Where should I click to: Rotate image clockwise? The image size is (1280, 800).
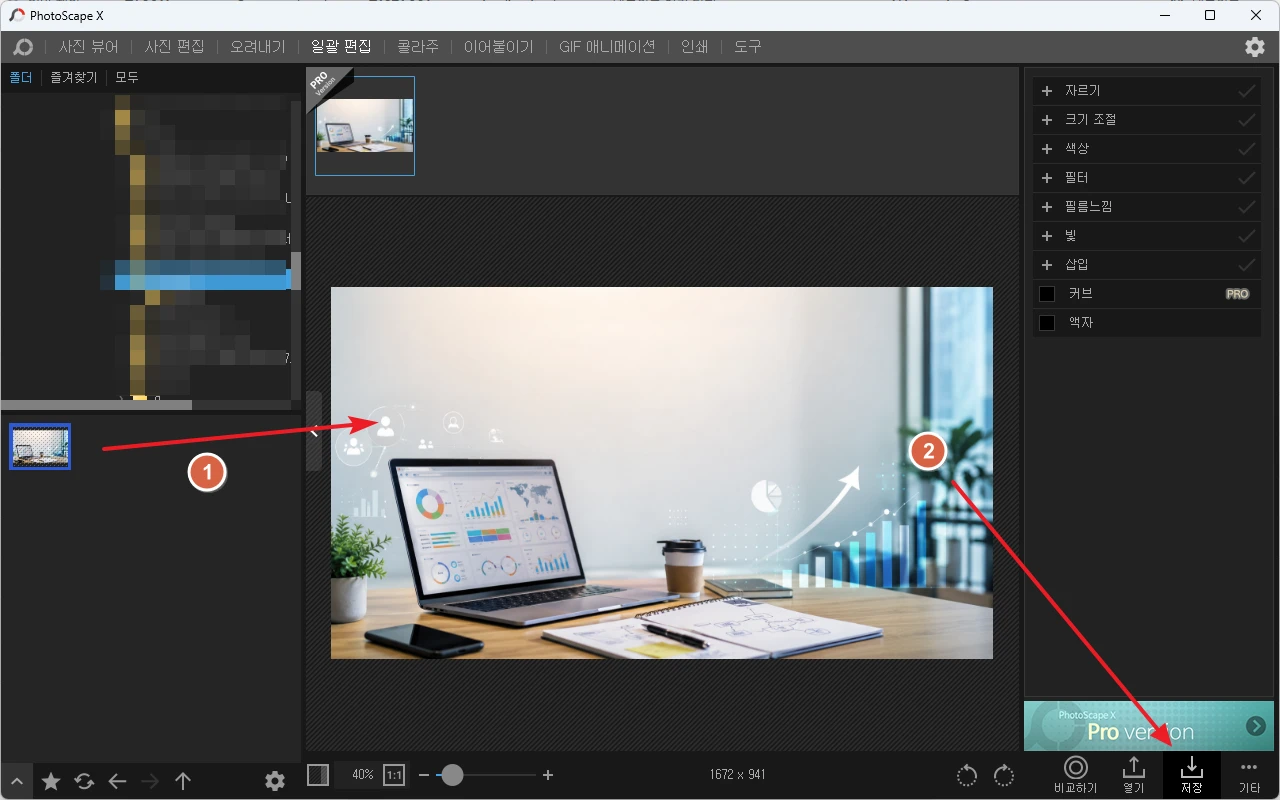[x=1004, y=776]
